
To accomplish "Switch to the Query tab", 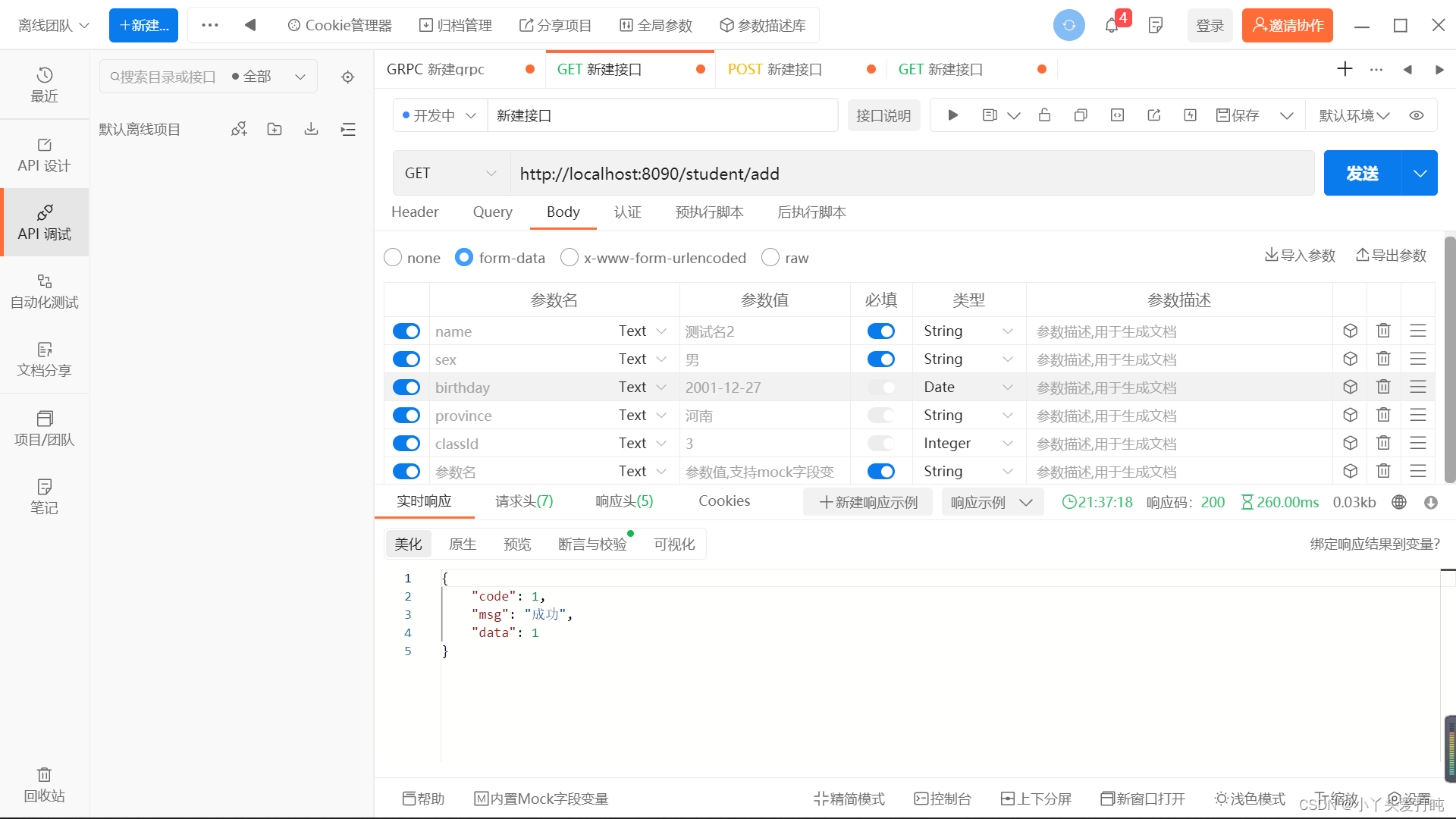I will click(x=492, y=211).
